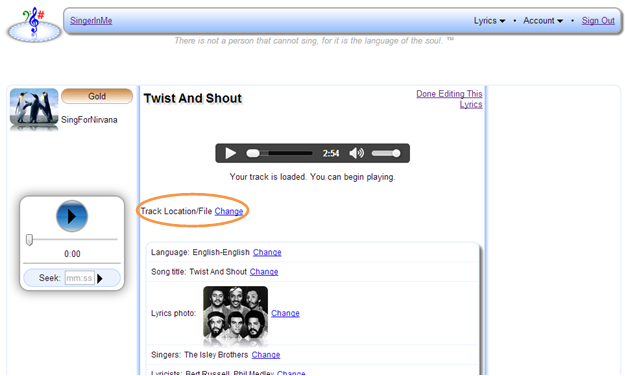Change the Language setting

point(267,252)
